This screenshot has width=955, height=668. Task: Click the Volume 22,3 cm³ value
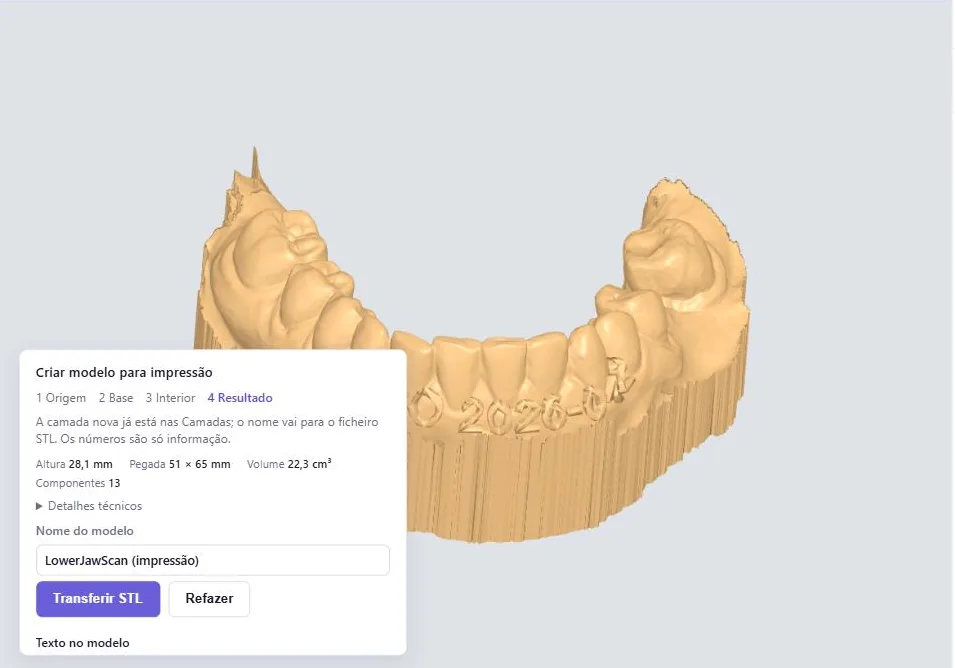tap(289, 464)
